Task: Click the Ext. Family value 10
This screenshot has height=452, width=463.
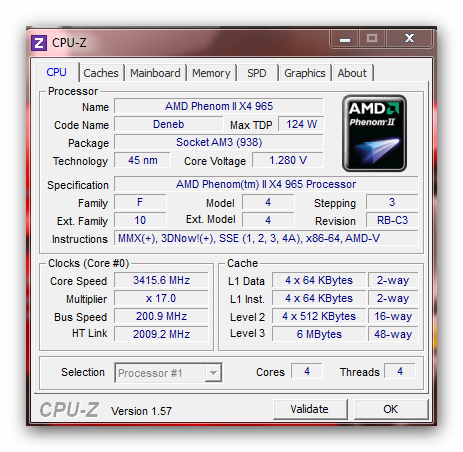Action: coord(140,220)
